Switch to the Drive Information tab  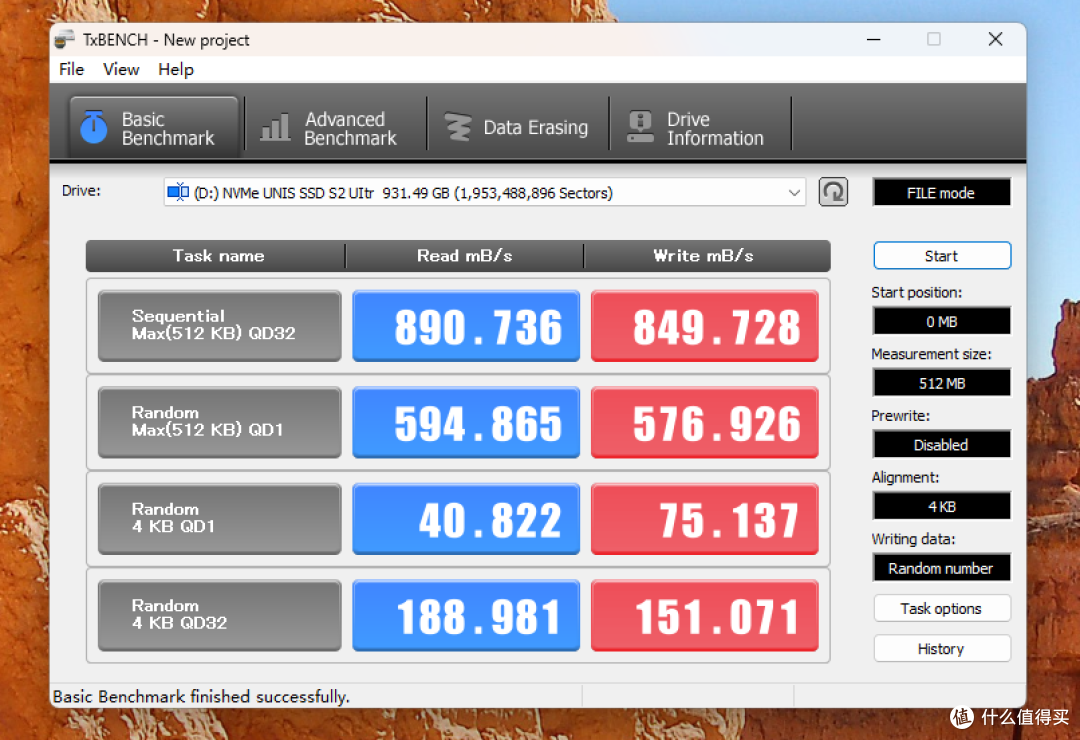point(700,128)
